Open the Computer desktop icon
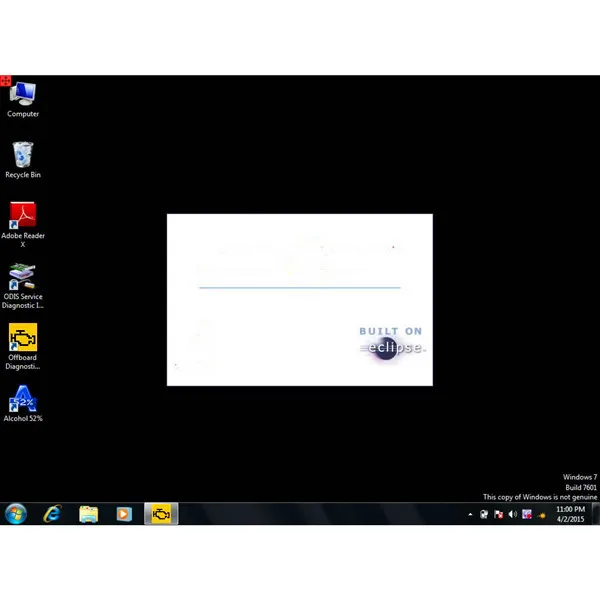Image resolution: width=600 pixels, height=600 pixels. (x=23, y=100)
